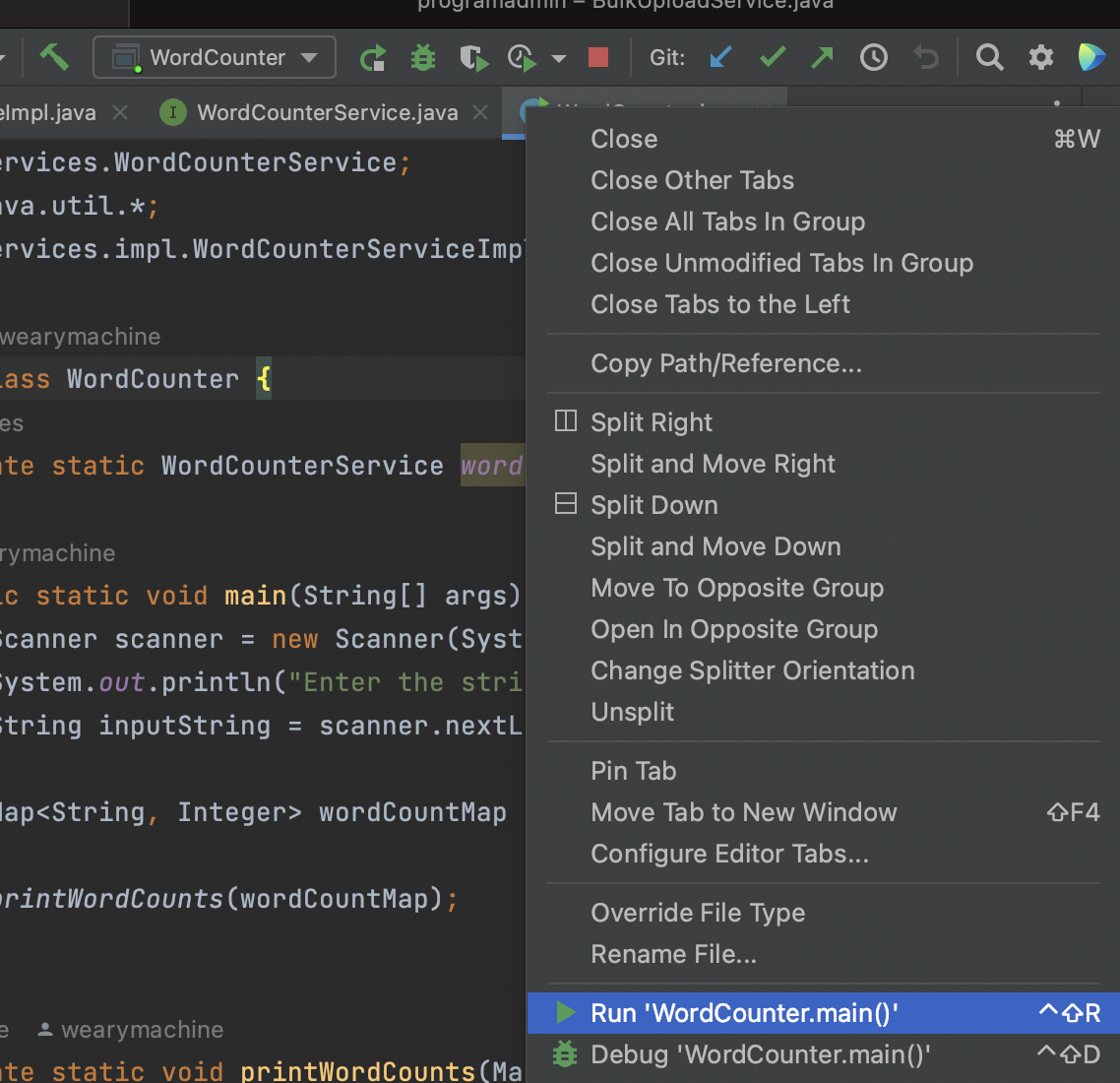The image size is (1120, 1083).
Task: Select Open In Opposite Group
Action: point(824,629)
